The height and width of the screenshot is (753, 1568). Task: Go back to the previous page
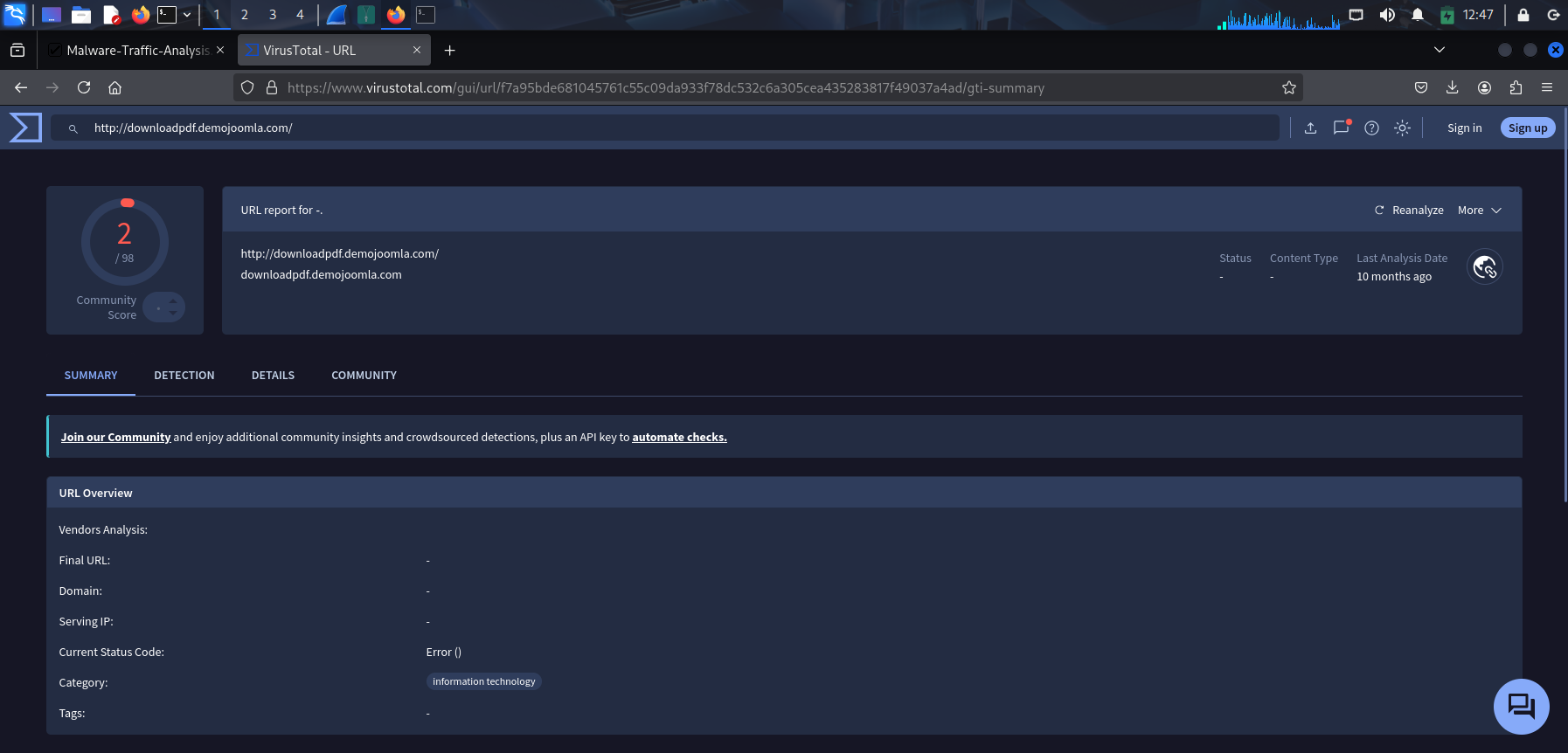click(21, 87)
